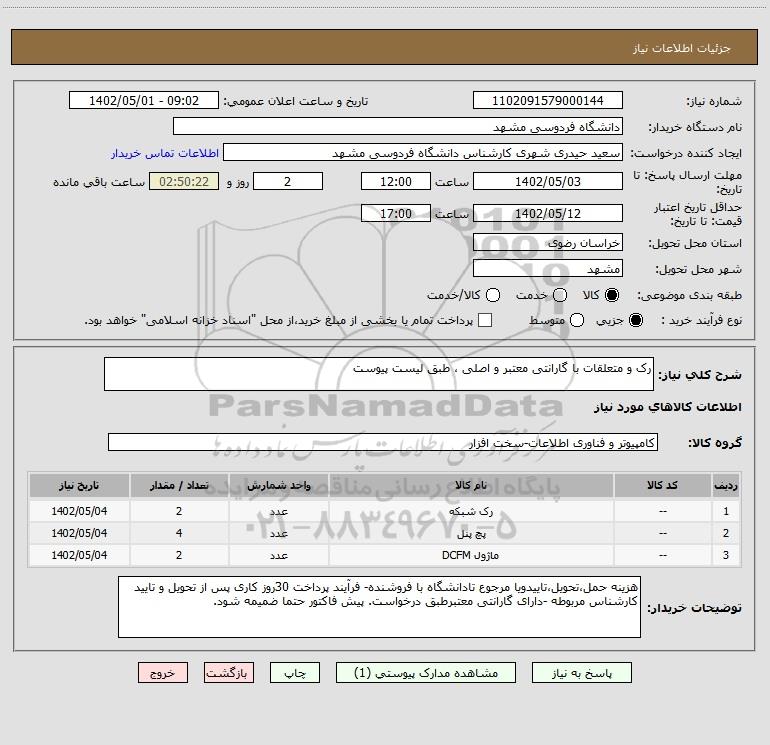
Task: Click the تاریخ نیاز column header
Action: click(79, 486)
